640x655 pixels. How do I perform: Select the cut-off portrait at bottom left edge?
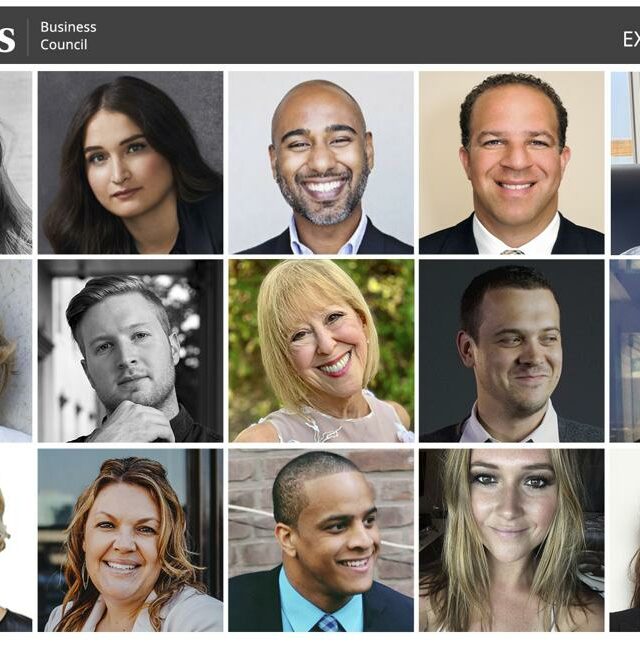(x=16, y=540)
